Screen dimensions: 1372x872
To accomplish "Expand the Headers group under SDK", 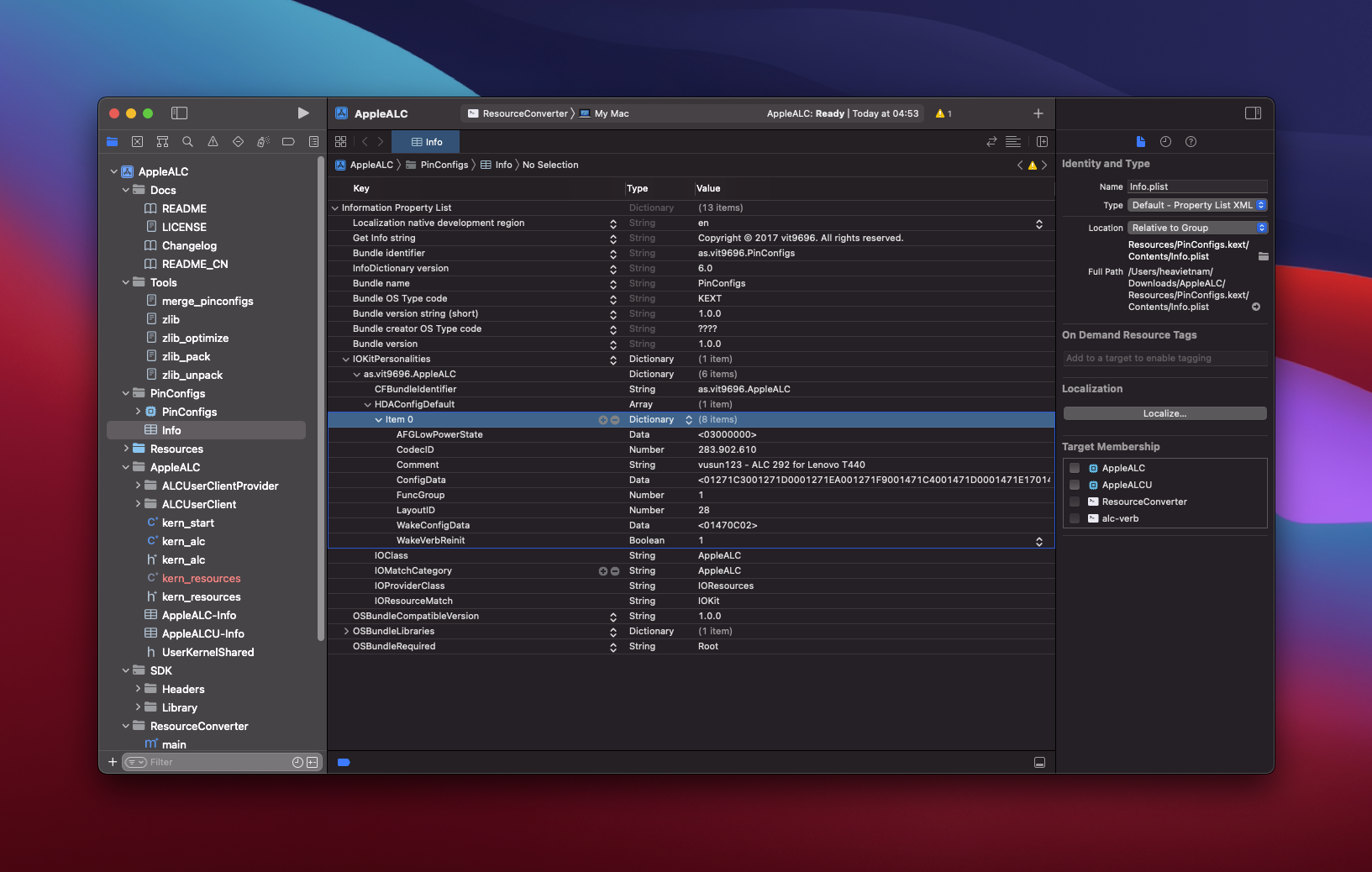I will [138, 690].
